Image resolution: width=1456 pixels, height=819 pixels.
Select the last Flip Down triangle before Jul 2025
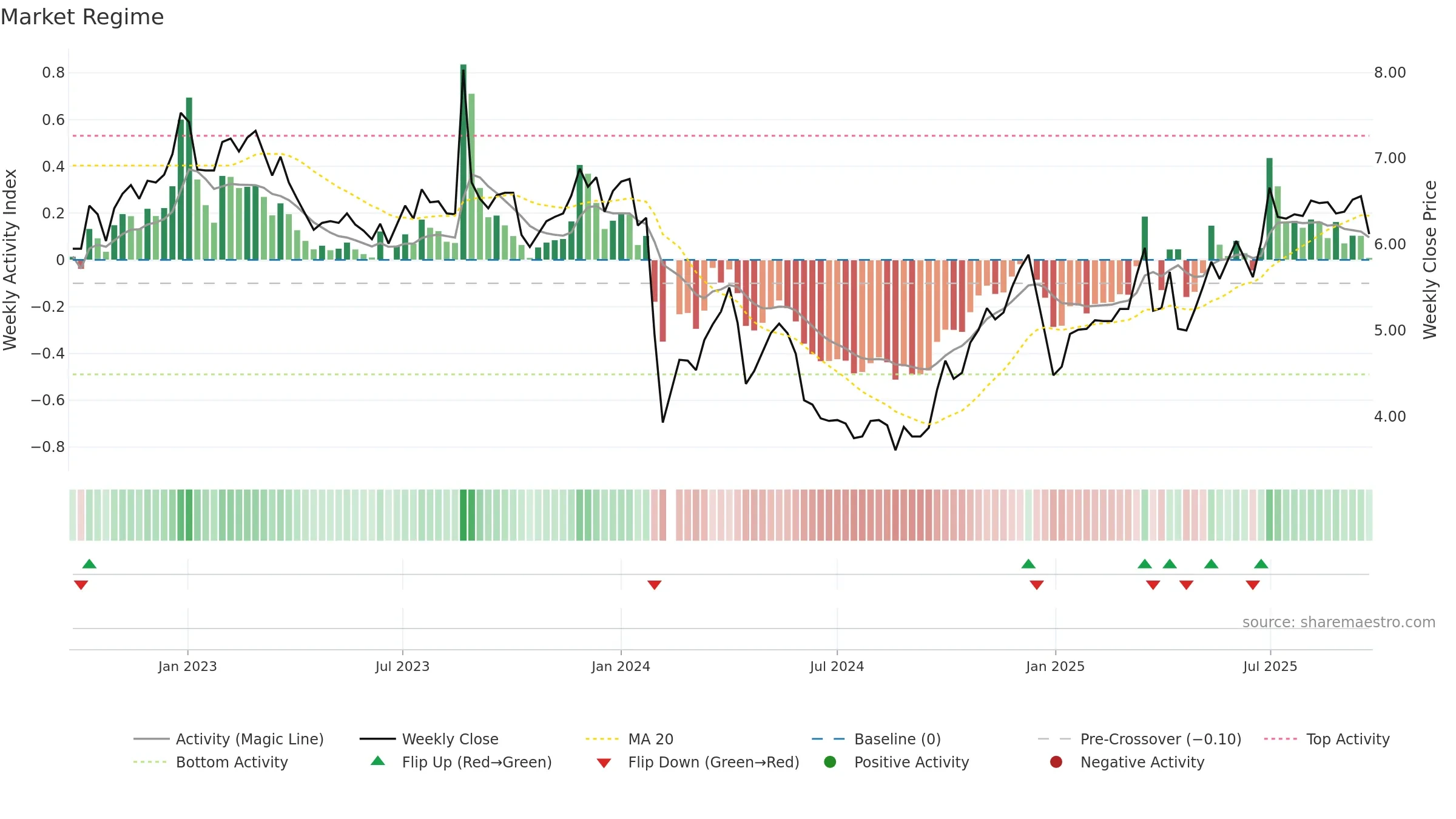(x=1253, y=585)
